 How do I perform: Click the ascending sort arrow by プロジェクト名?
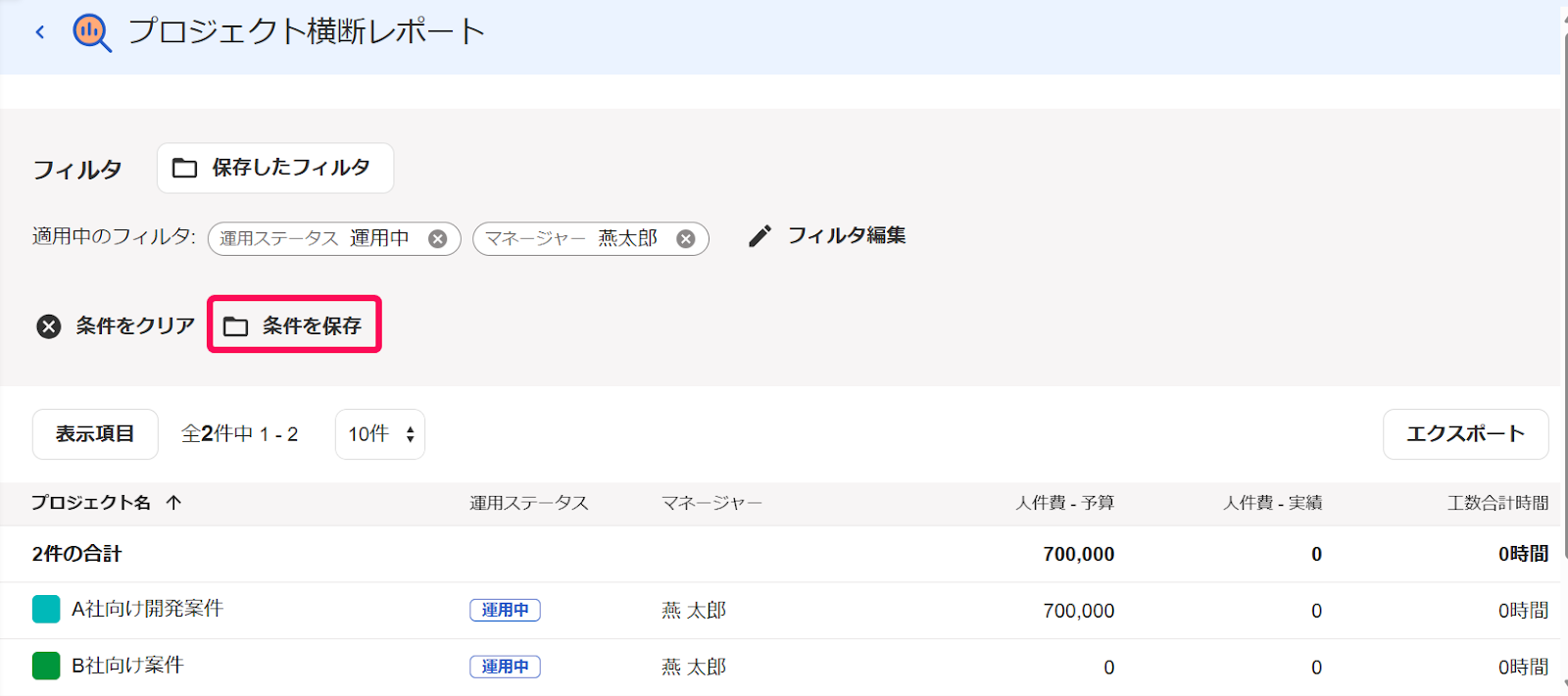[173, 503]
